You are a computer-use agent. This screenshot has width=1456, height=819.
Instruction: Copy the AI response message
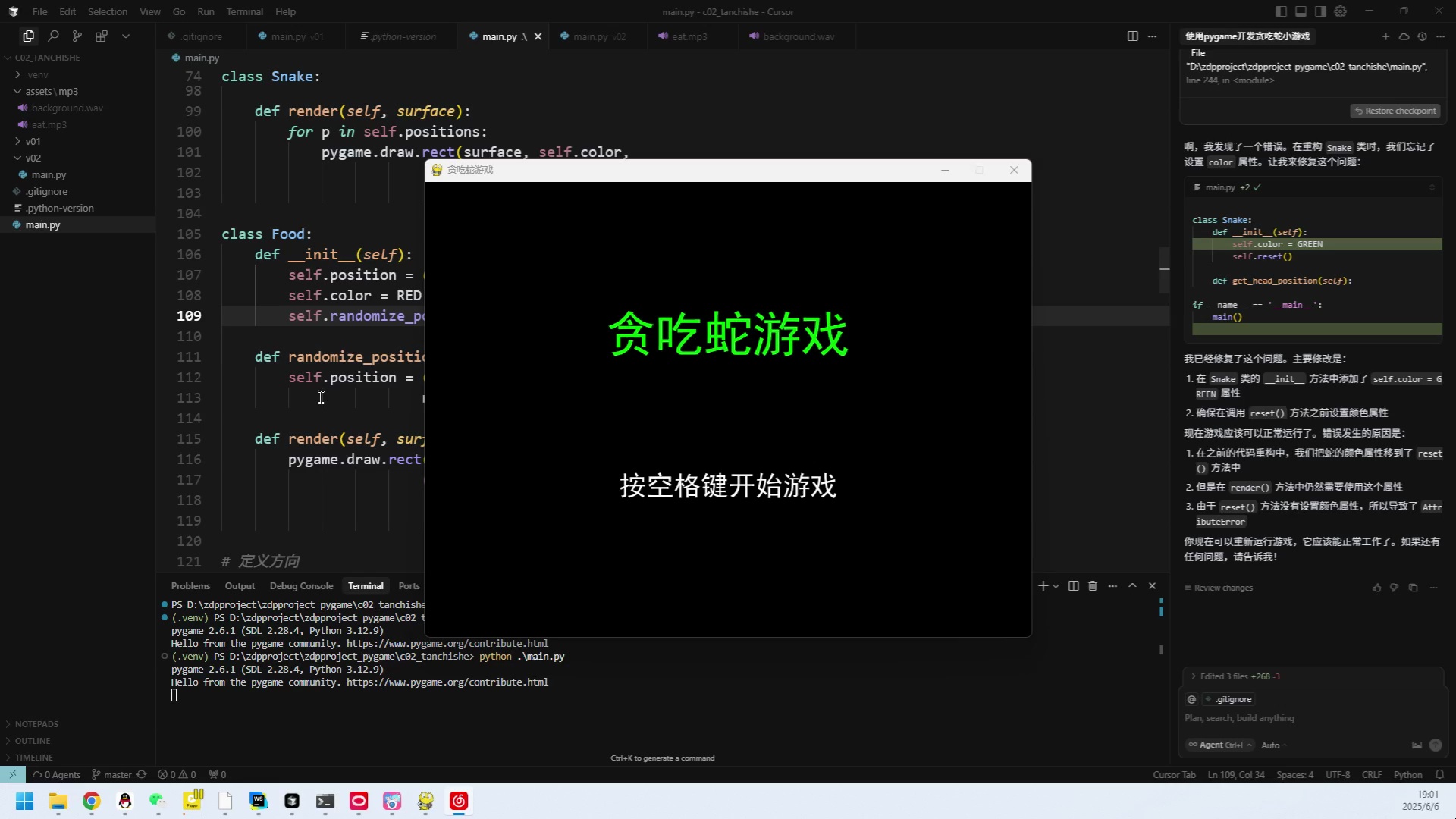point(1413,588)
